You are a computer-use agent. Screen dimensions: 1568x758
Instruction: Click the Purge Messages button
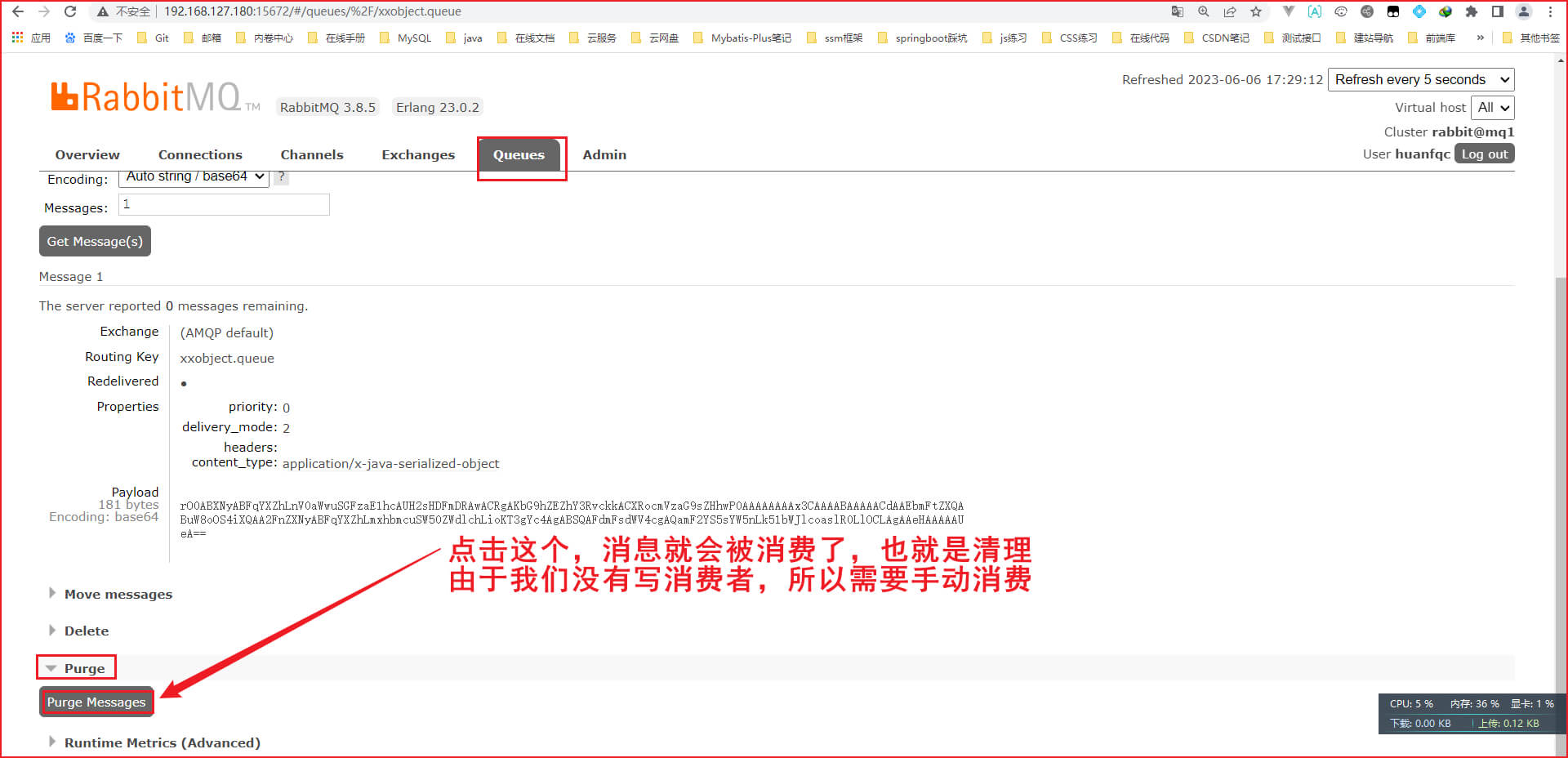point(96,702)
